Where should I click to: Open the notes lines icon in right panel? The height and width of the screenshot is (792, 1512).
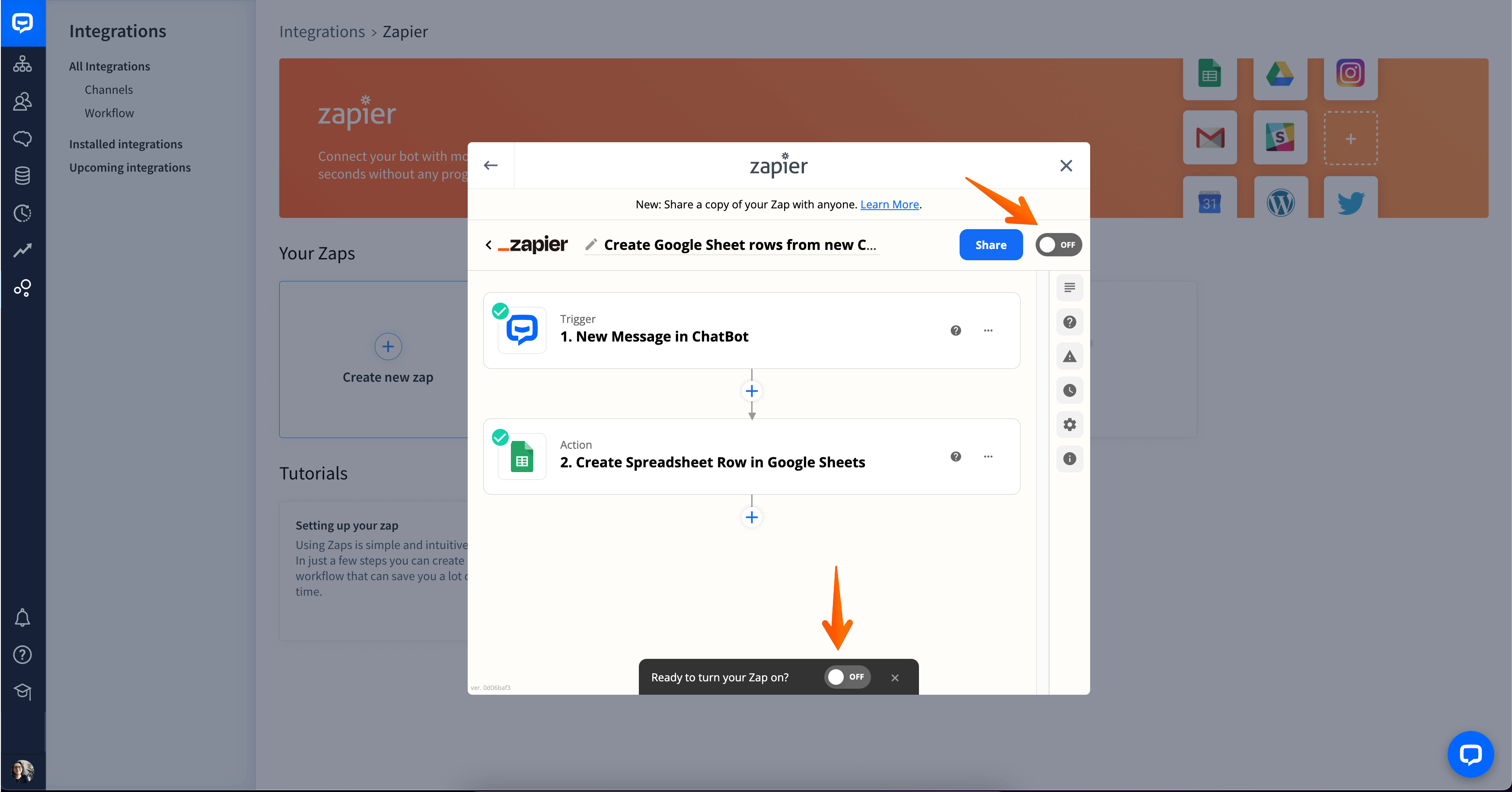tap(1069, 287)
